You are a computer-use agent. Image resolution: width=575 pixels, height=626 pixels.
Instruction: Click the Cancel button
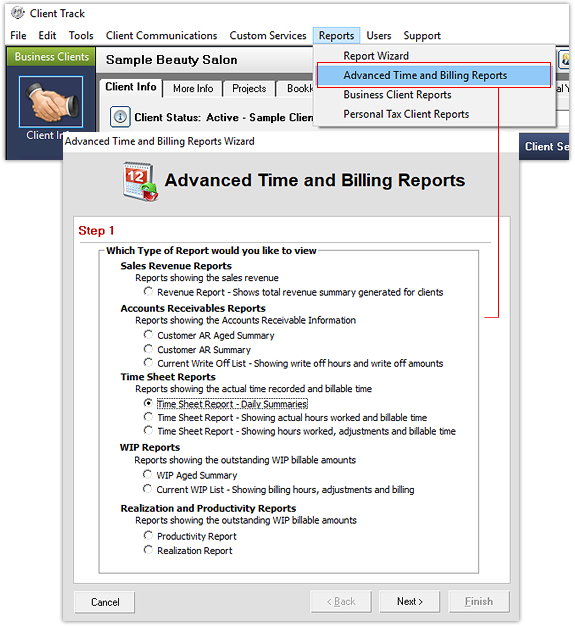[x=105, y=602]
